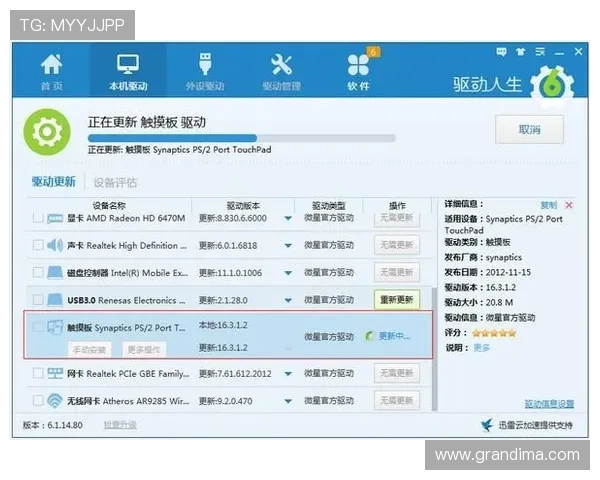Select the 本机驱动 monitor icon tab
Viewport: 600px width, 480px height.
pyautogui.click(x=128, y=72)
